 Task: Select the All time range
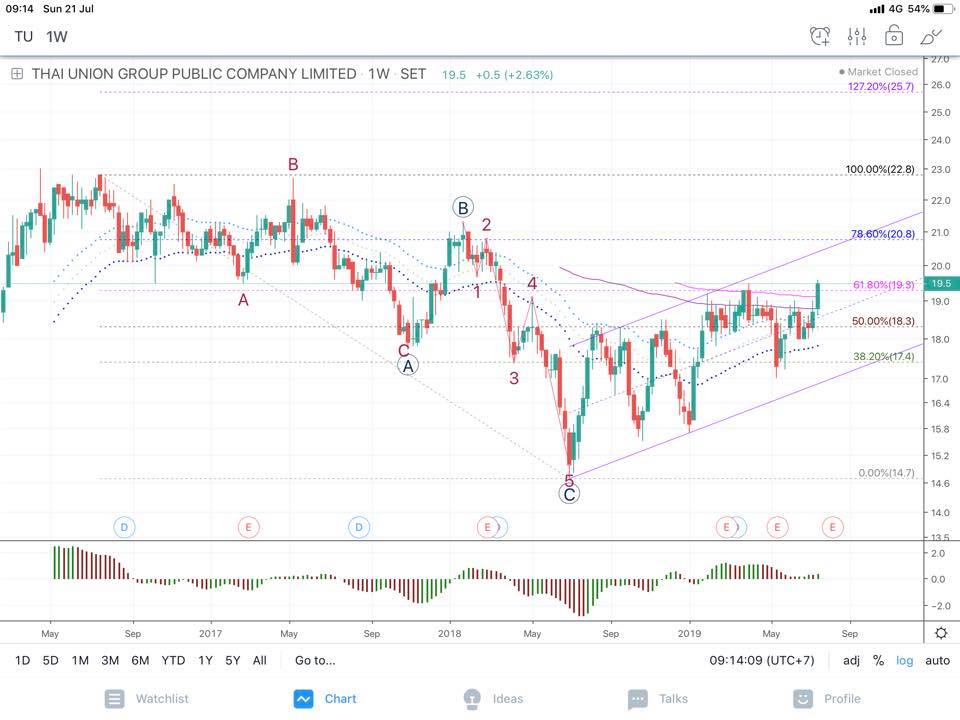[x=260, y=660]
